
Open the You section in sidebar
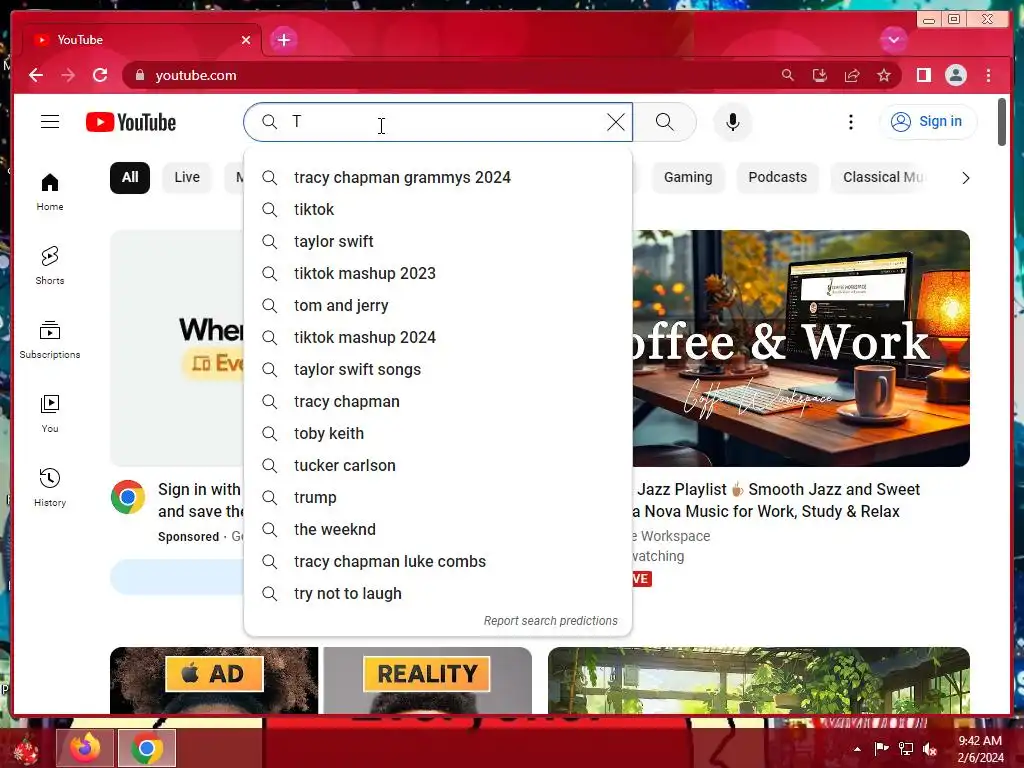point(50,413)
